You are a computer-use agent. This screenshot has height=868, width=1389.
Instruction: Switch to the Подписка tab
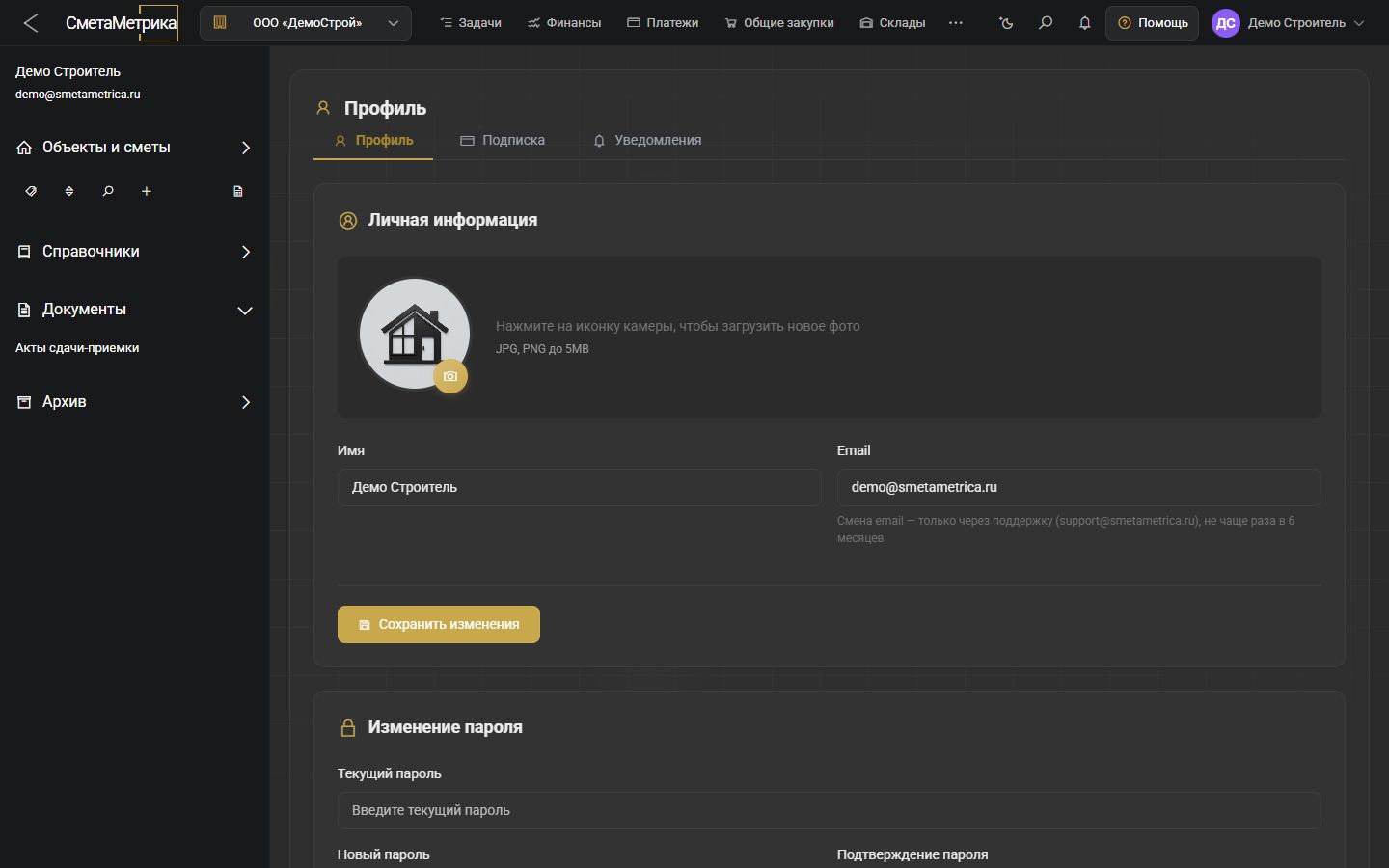click(x=503, y=141)
